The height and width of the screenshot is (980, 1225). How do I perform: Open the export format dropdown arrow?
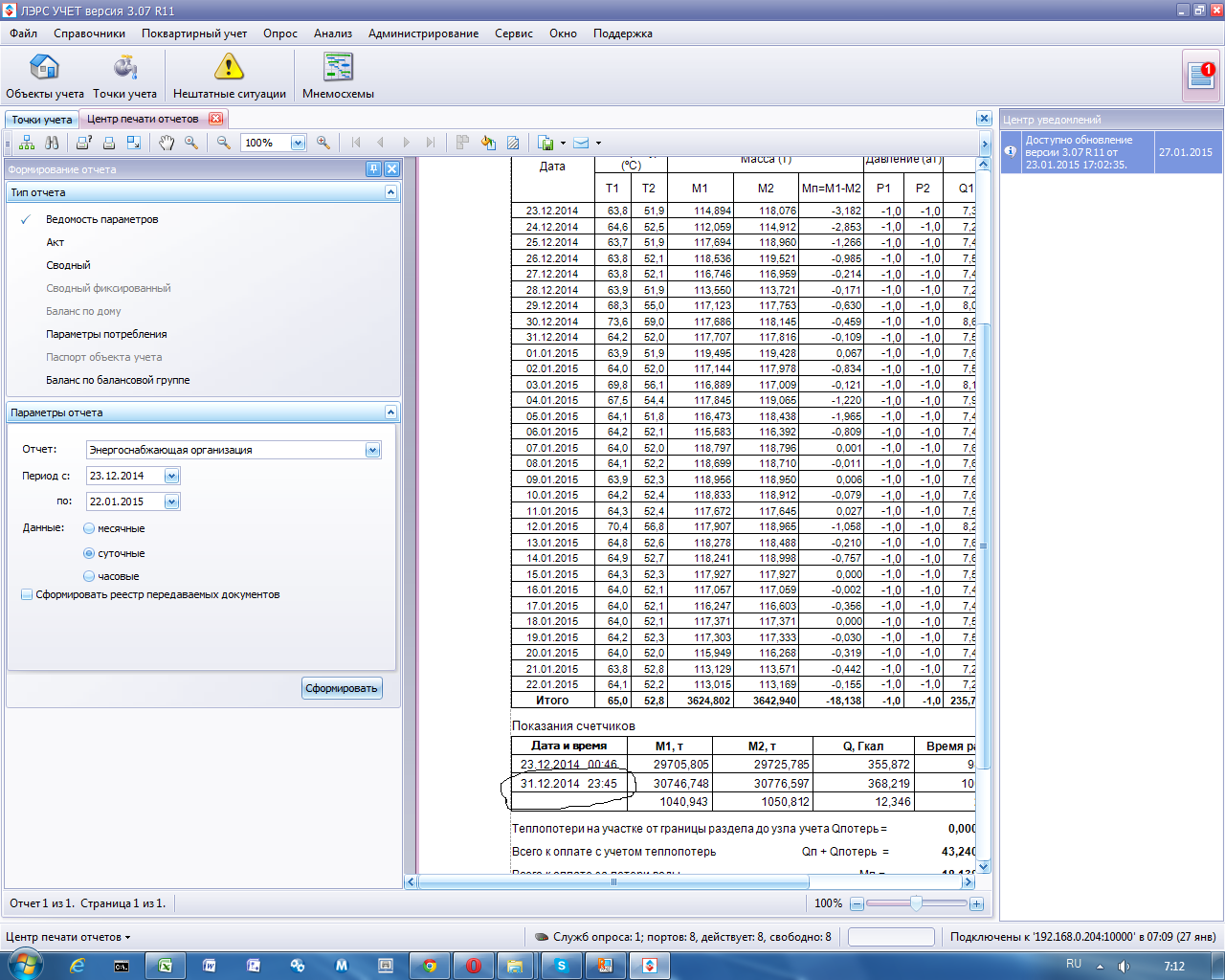563,144
